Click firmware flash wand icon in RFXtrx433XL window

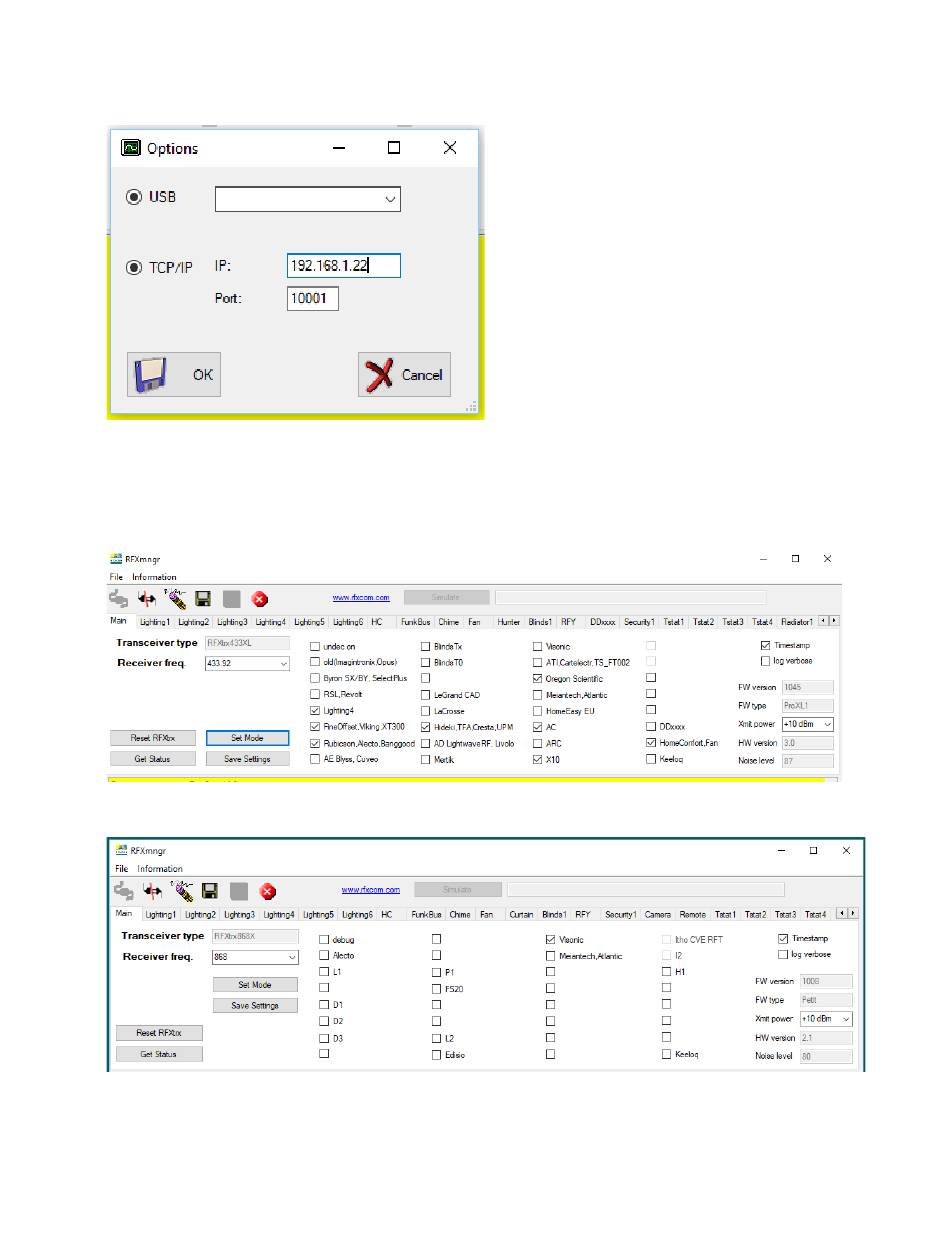click(x=175, y=599)
